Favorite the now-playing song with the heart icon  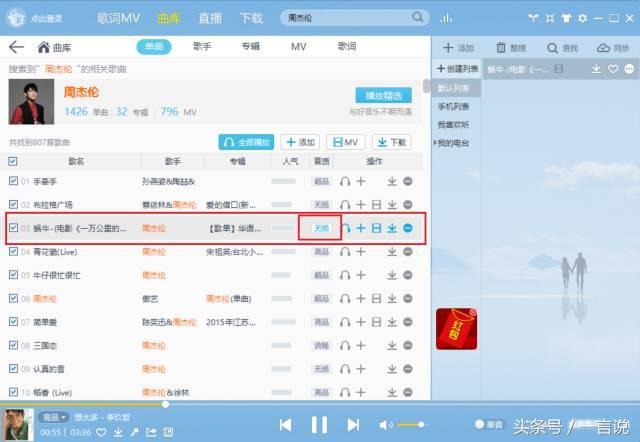101,432
